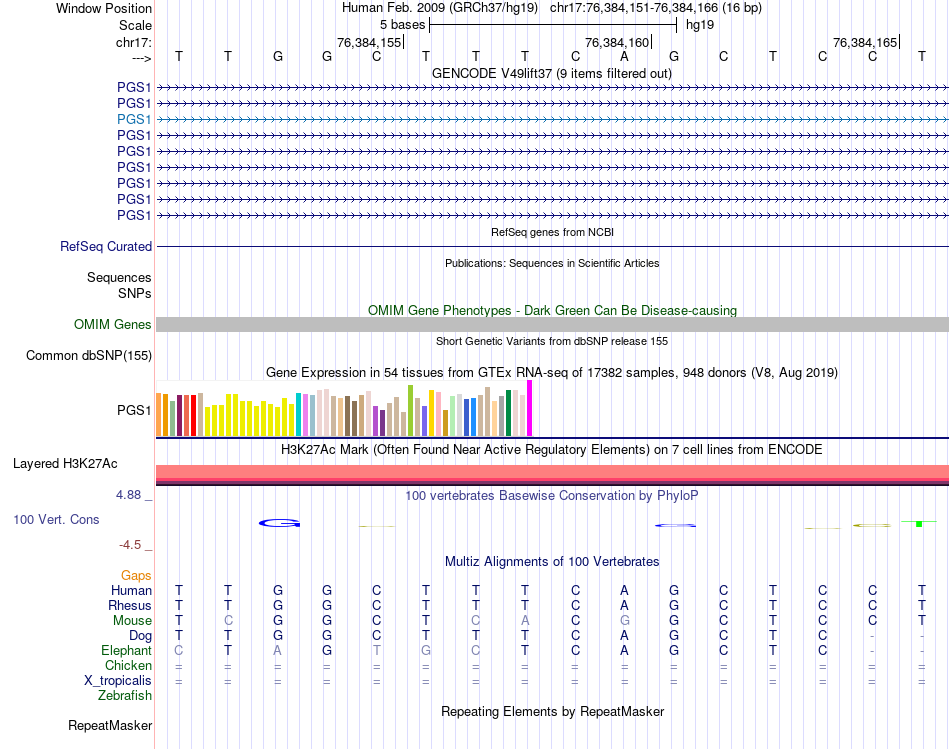Open Short Genetic Variants from dbSNP release 155
This screenshot has width=950, height=749.
[552, 341]
